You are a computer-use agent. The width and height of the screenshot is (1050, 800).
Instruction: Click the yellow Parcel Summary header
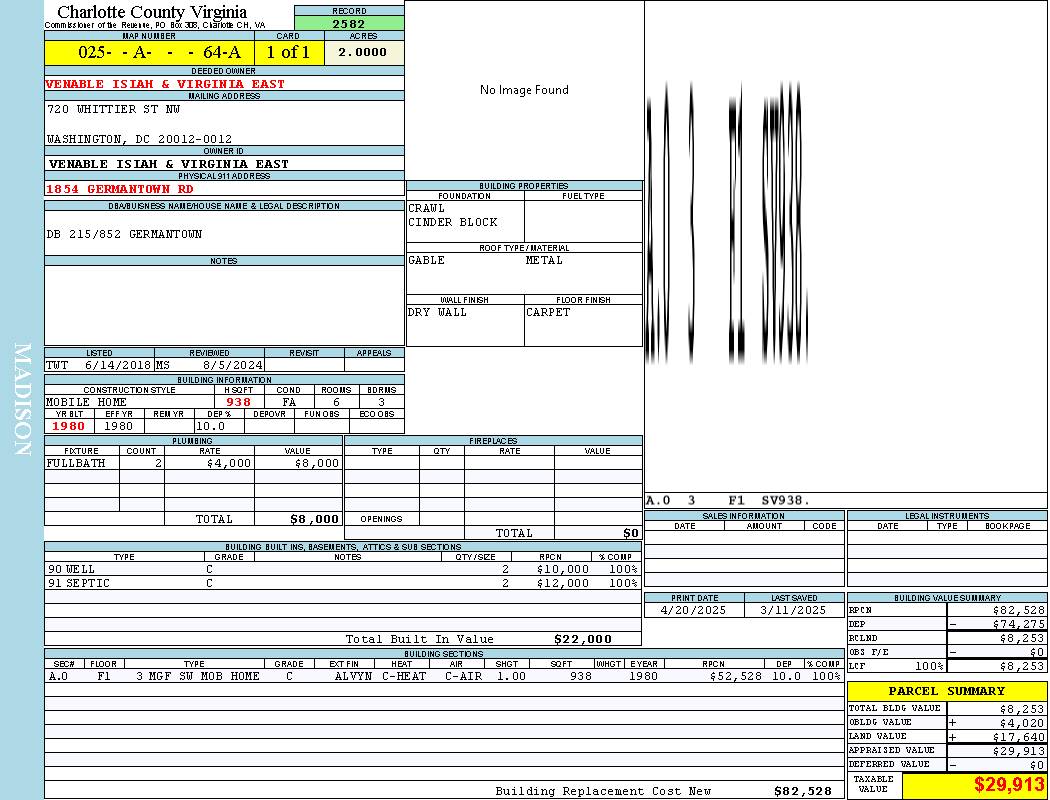(x=946, y=691)
